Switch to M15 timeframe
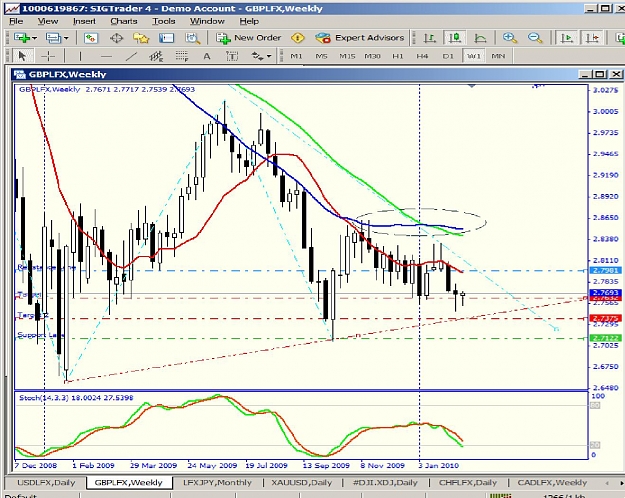This screenshot has height=498, width=625. pyautogui.click(x=347, y=56)
